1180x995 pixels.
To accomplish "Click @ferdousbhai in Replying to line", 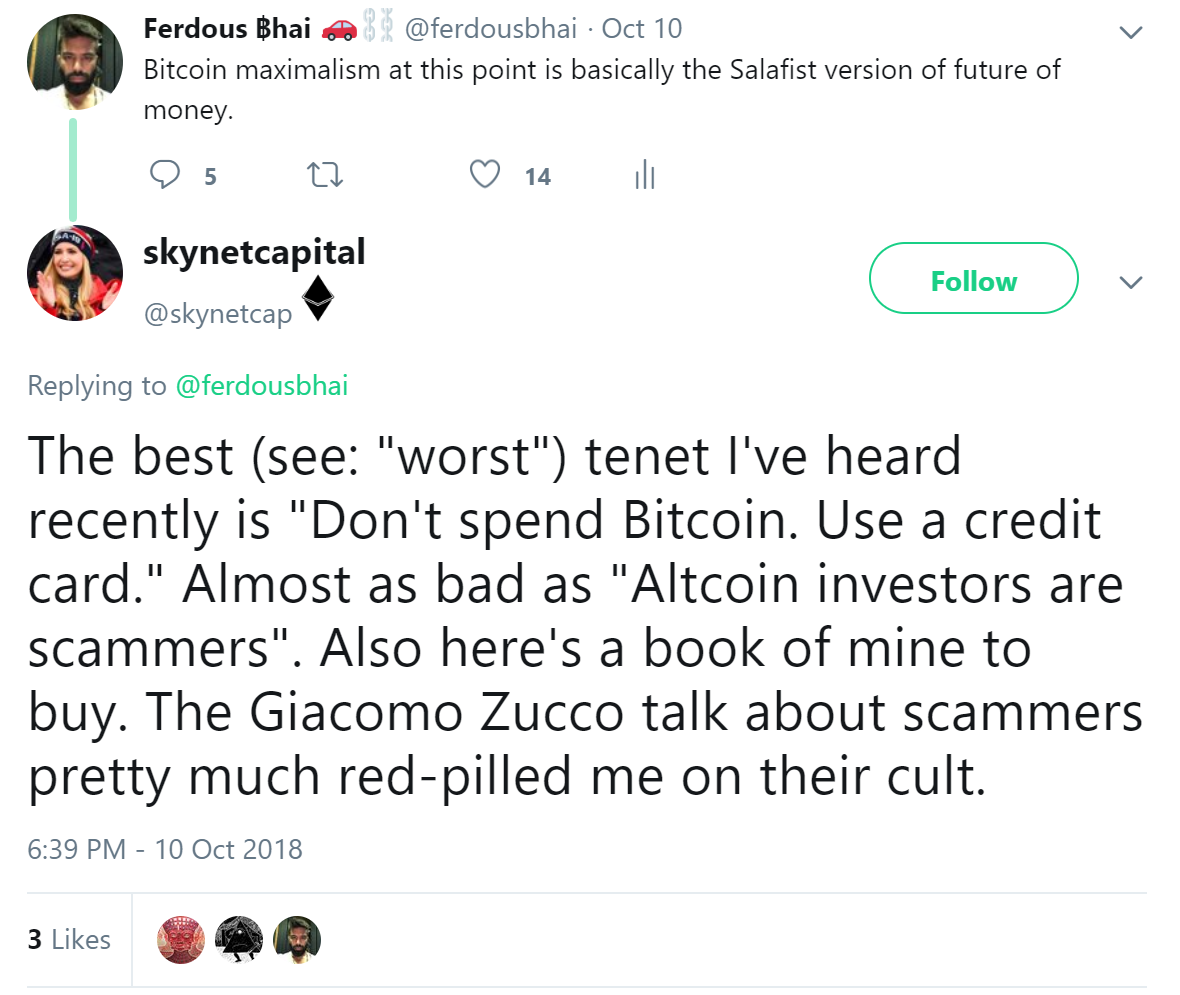I will click(262, 386).
